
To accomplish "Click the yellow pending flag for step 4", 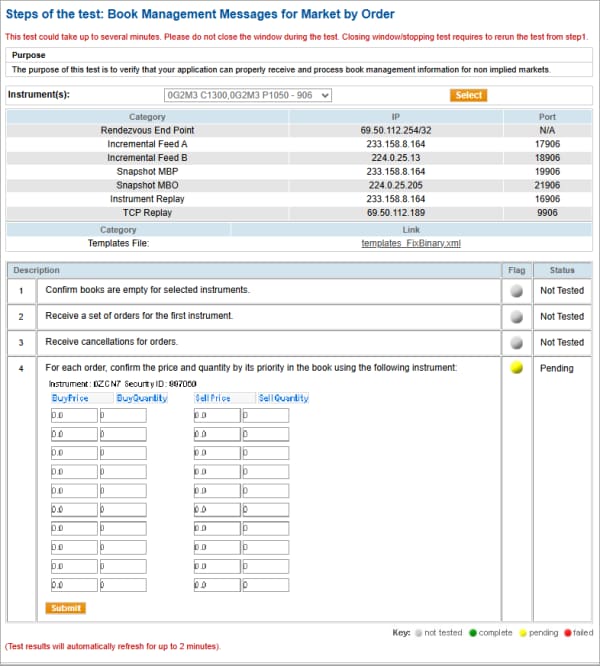I will pyautogui.click(x=516, y=368).
